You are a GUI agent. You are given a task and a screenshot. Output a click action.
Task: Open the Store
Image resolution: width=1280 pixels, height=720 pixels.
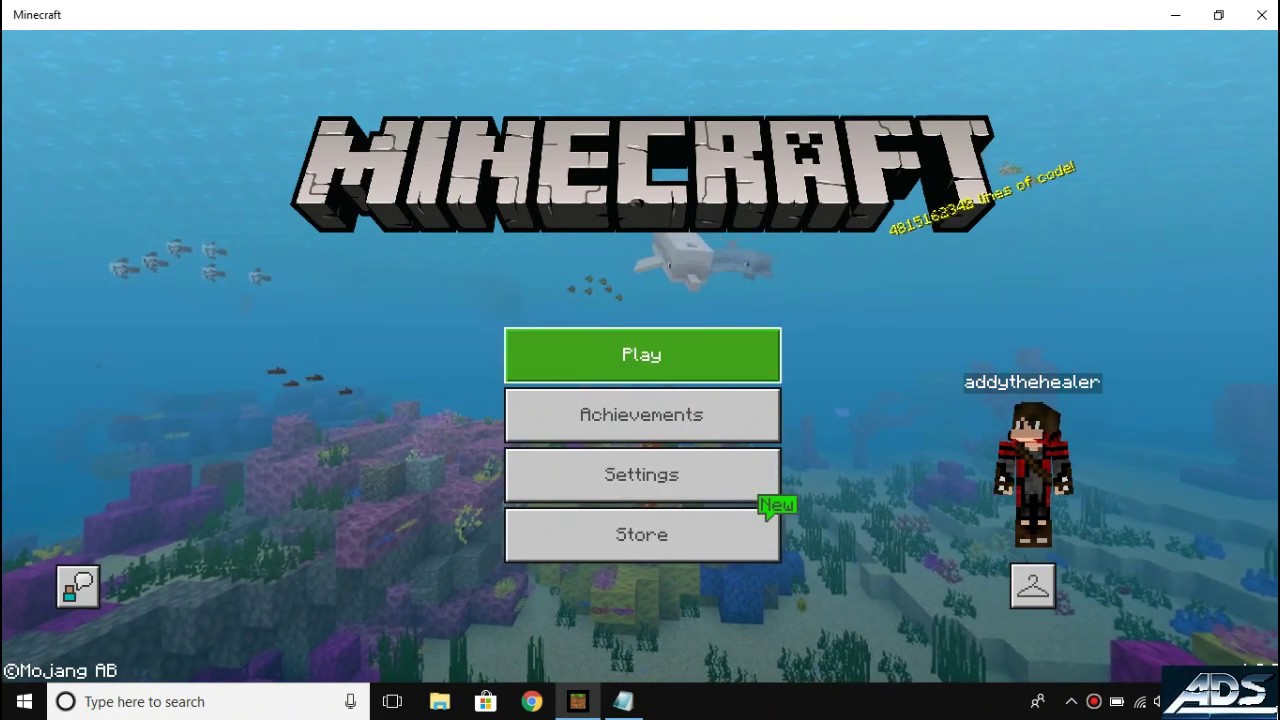pos(642,535)
